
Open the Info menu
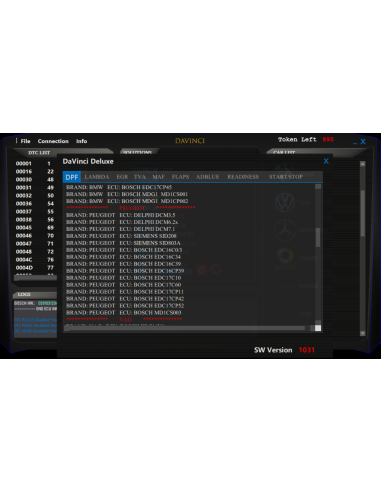coord(82,141)
